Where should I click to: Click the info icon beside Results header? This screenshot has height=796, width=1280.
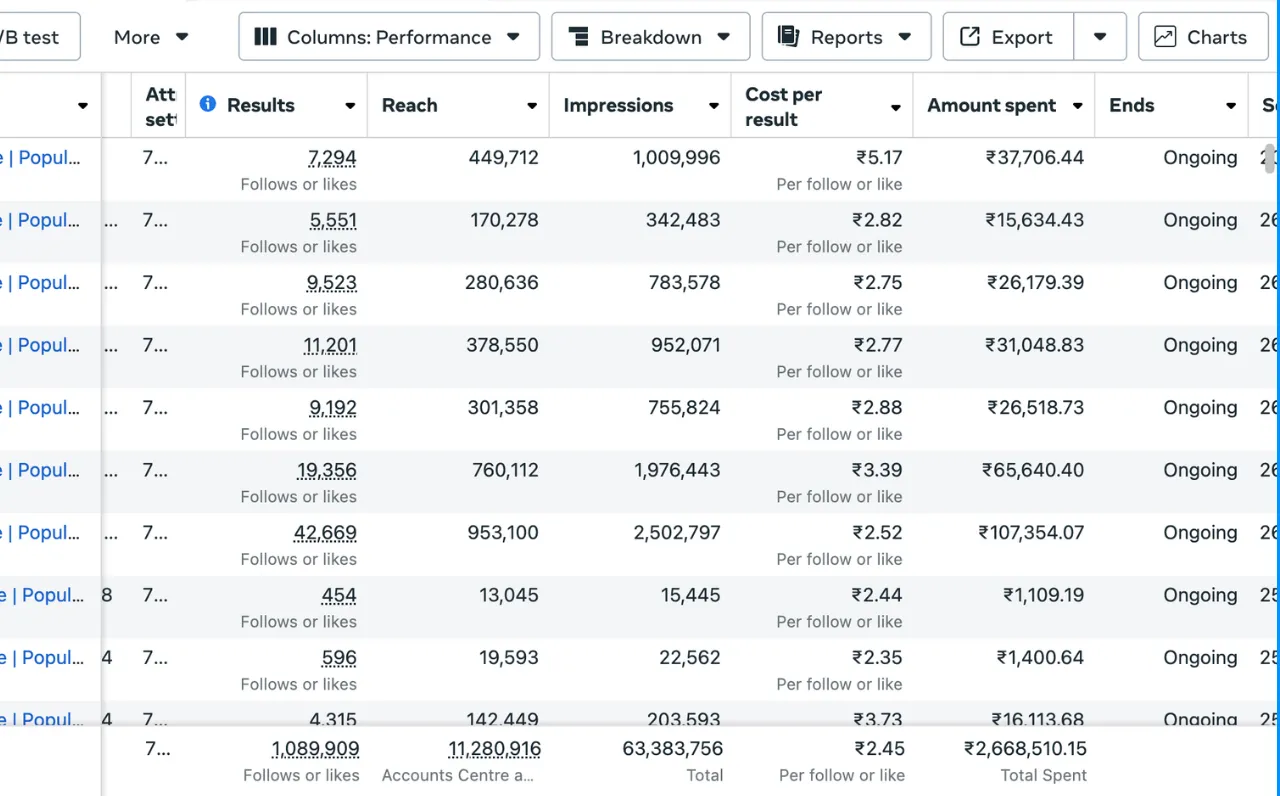(208, 104)
